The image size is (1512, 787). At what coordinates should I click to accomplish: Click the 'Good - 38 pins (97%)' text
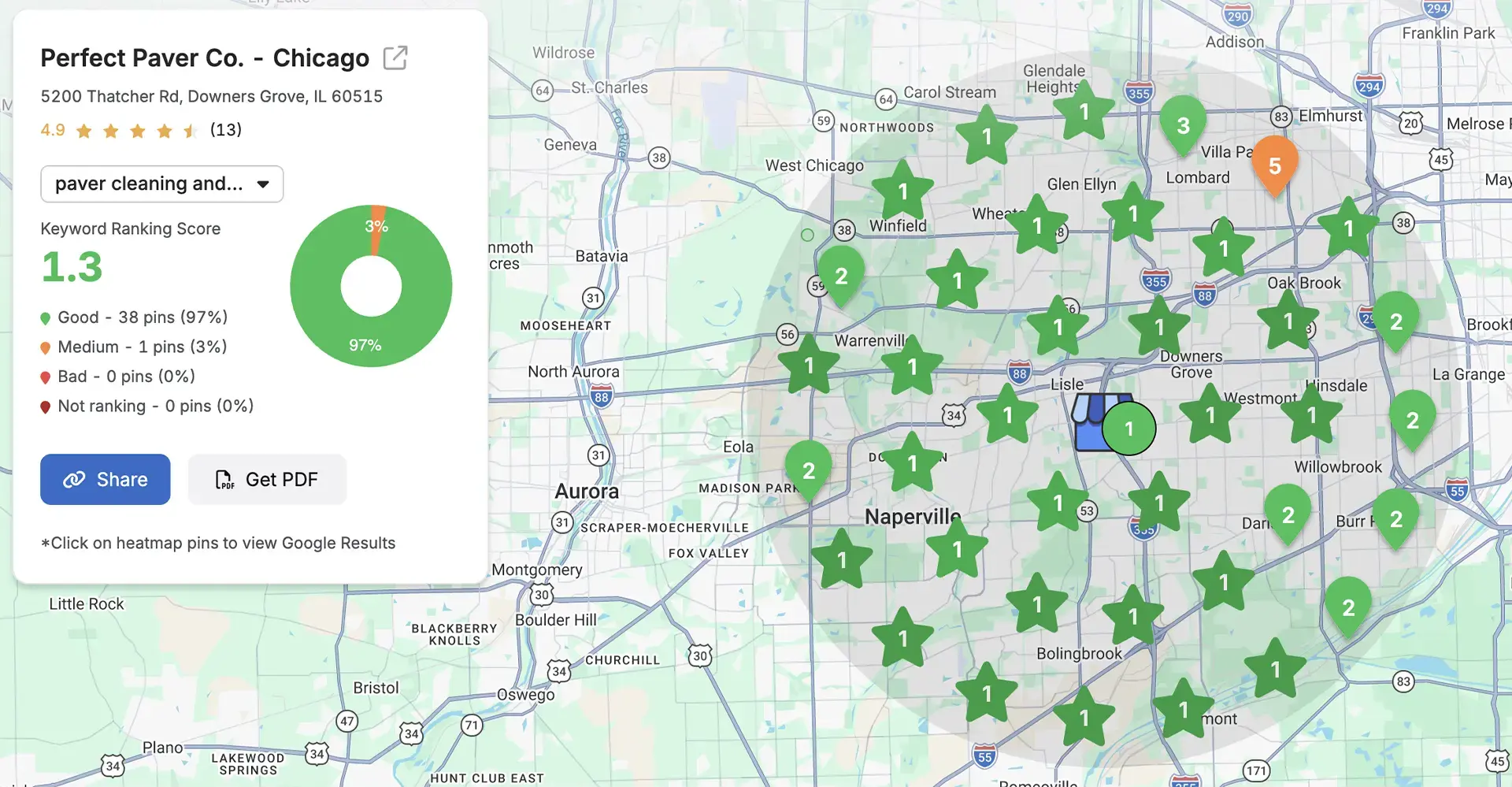tap(143, 317)
